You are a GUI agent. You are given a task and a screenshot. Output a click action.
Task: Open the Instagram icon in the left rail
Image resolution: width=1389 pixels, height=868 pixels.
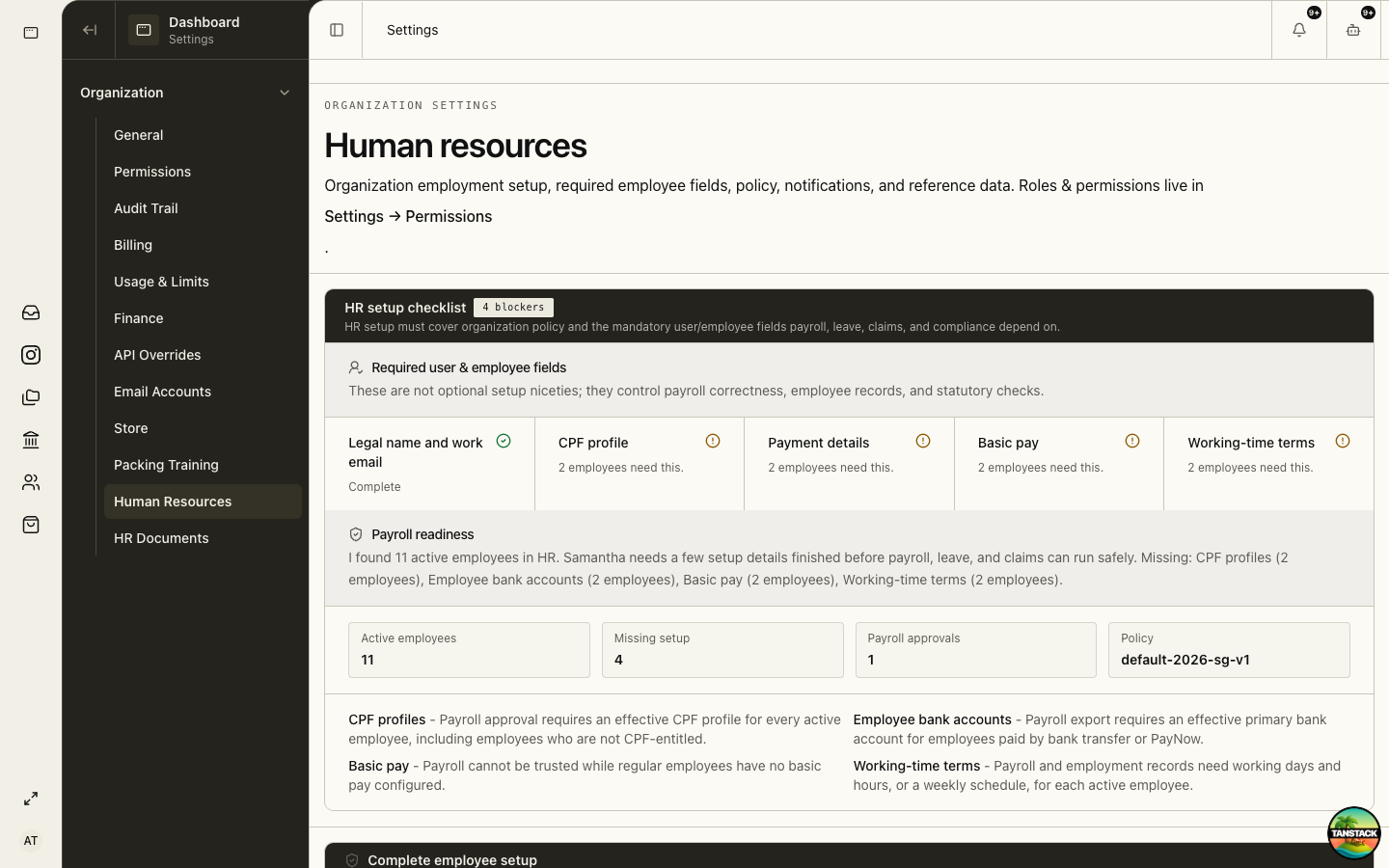coord(31,355)
